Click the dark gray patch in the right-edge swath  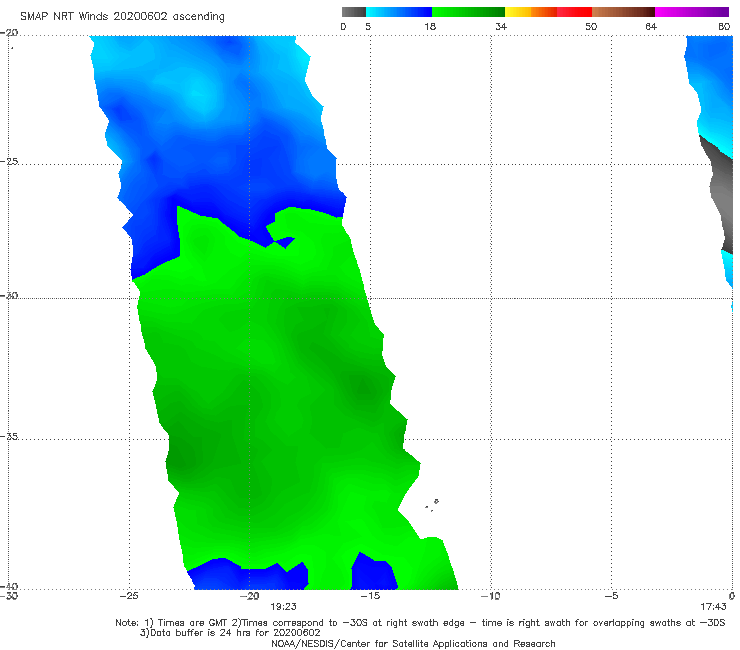720,194
